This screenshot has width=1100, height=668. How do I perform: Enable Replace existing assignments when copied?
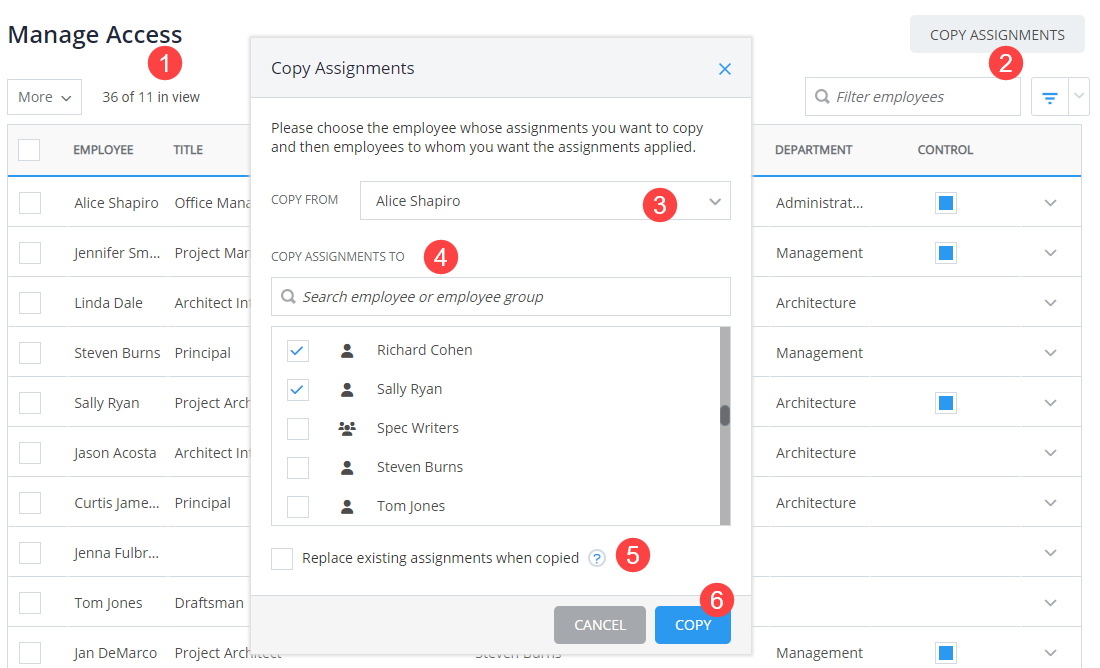tap(281, 558)
